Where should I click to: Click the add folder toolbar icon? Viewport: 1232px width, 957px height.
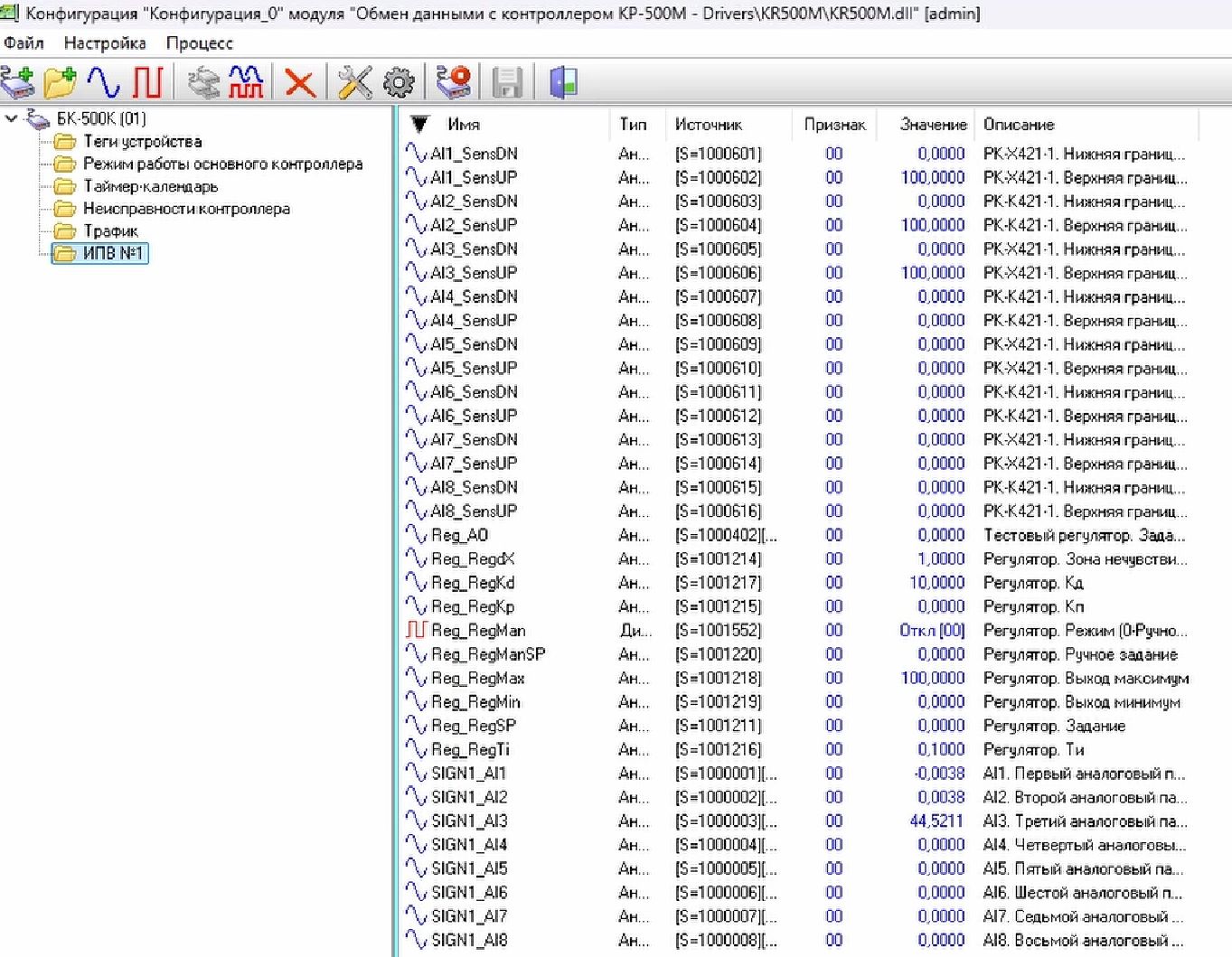61,82
